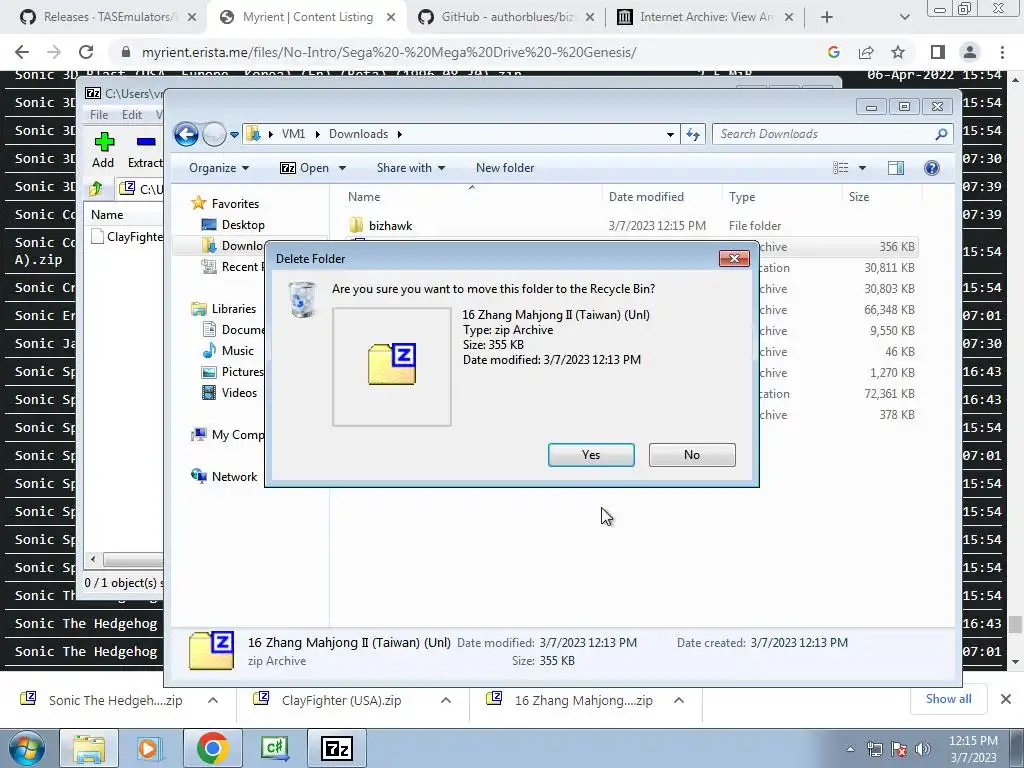Close the Delete Folder dialog
The width and height of the screenshot is (1024, 768).
[734, 259]
